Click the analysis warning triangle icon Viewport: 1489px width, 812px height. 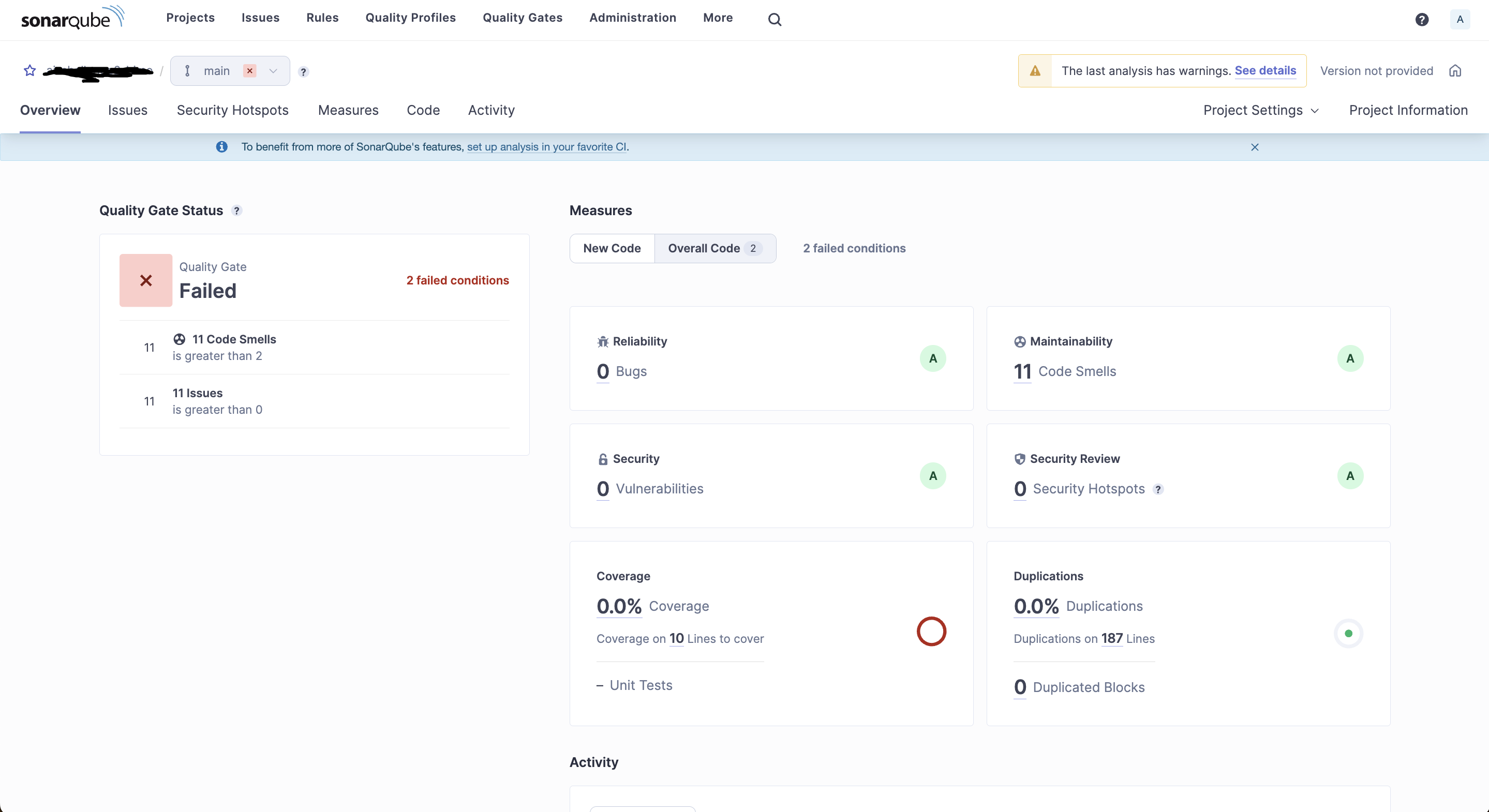coord(1035,70)
